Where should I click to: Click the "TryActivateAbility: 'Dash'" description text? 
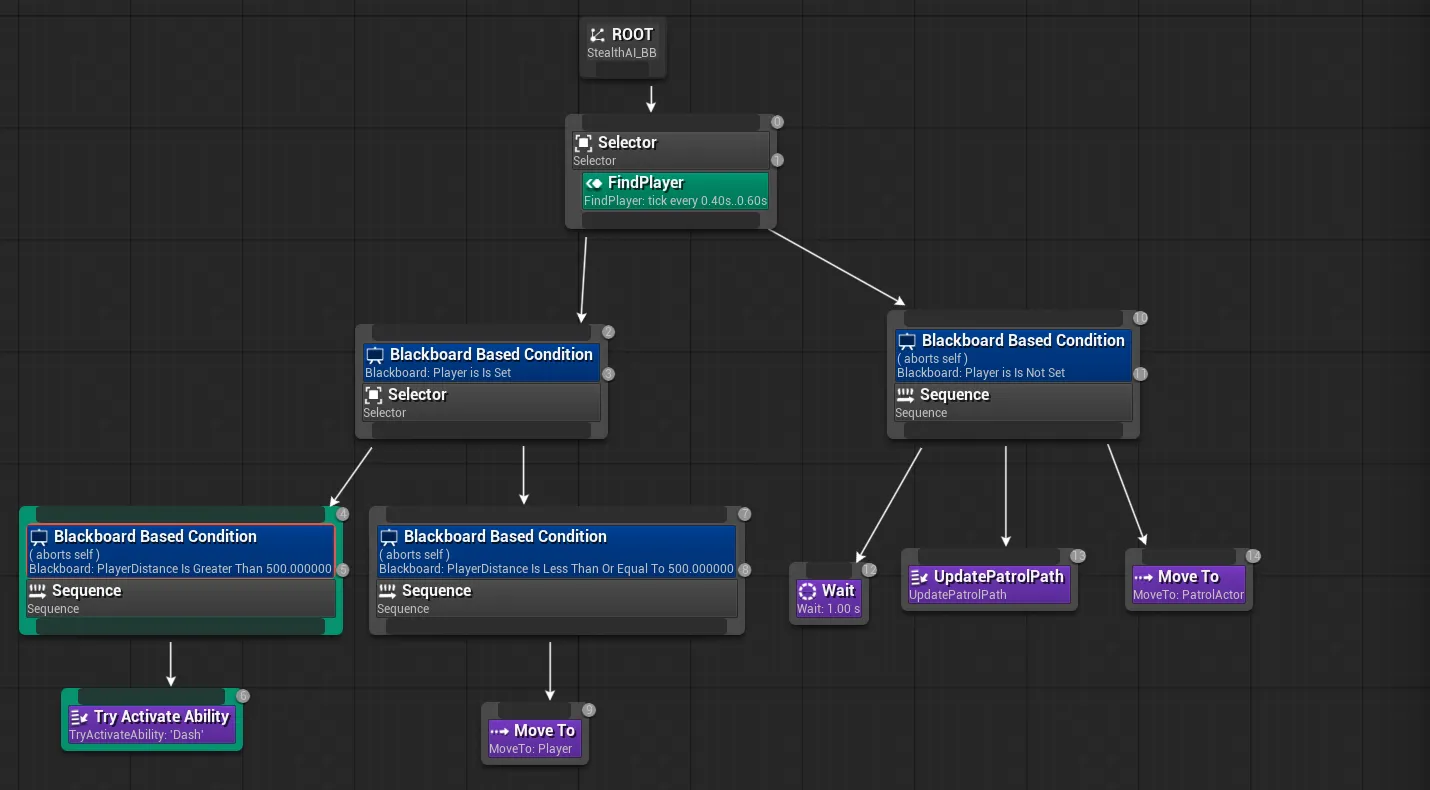click(136, 735)
